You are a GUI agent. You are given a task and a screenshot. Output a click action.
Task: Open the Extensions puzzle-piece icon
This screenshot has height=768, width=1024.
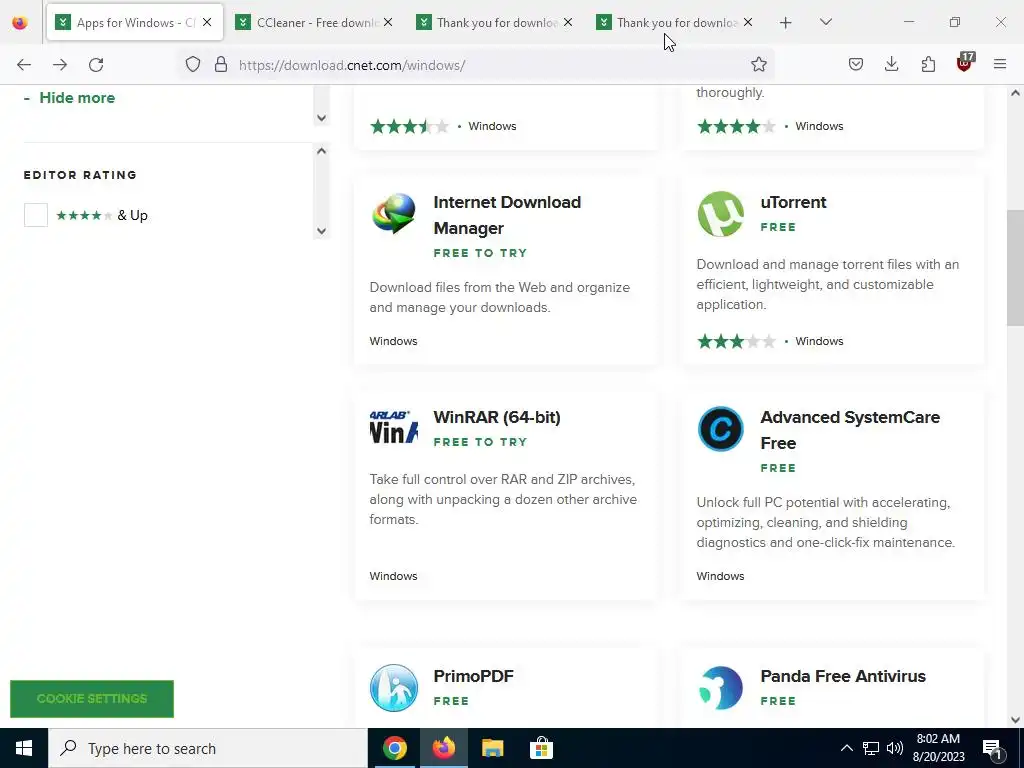928,64
